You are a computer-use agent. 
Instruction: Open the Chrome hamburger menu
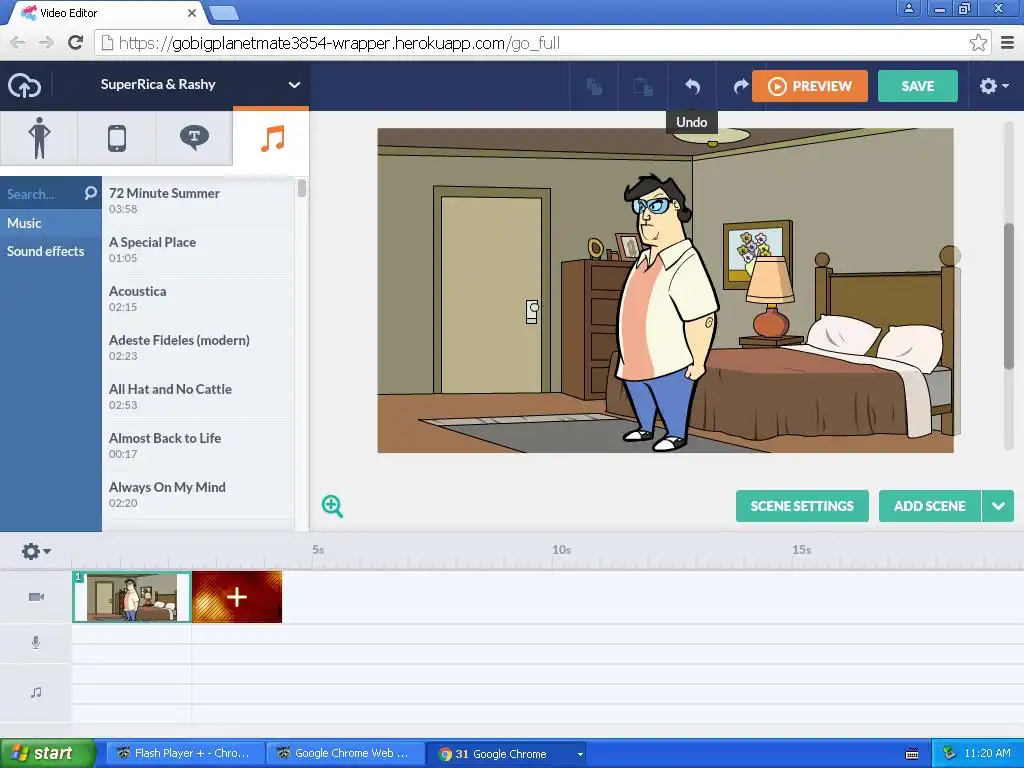[1008, 43]
